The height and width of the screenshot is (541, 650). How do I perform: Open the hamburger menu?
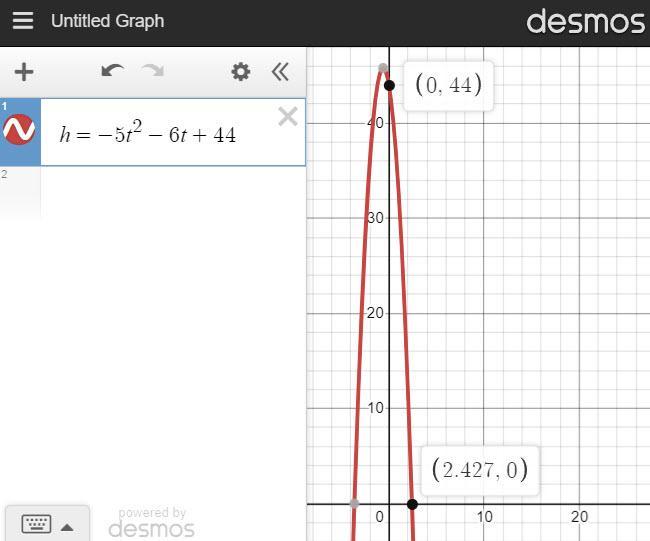pyautogui.click(x=23, y=21)
